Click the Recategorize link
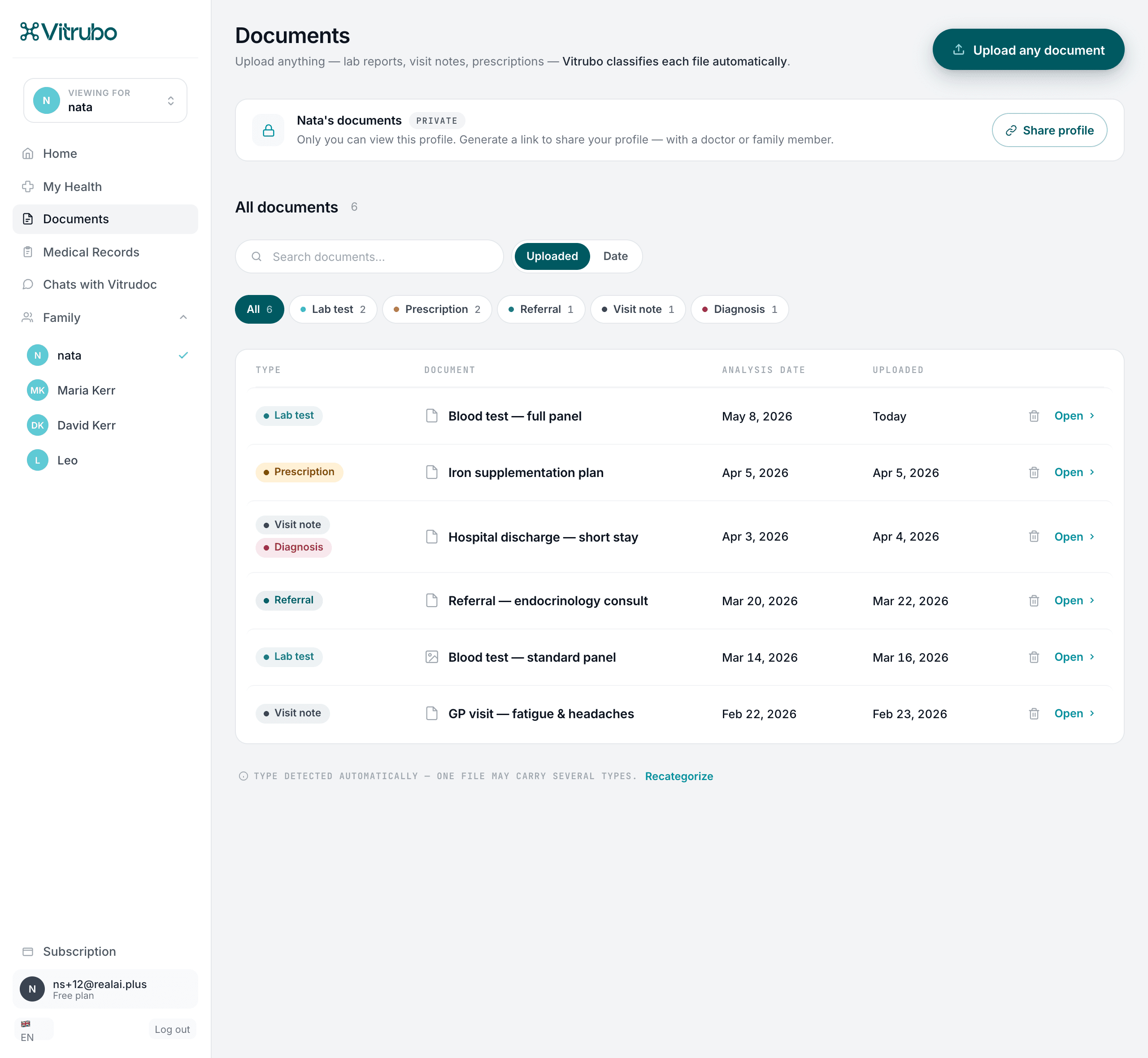 click(x=679, y=776)
